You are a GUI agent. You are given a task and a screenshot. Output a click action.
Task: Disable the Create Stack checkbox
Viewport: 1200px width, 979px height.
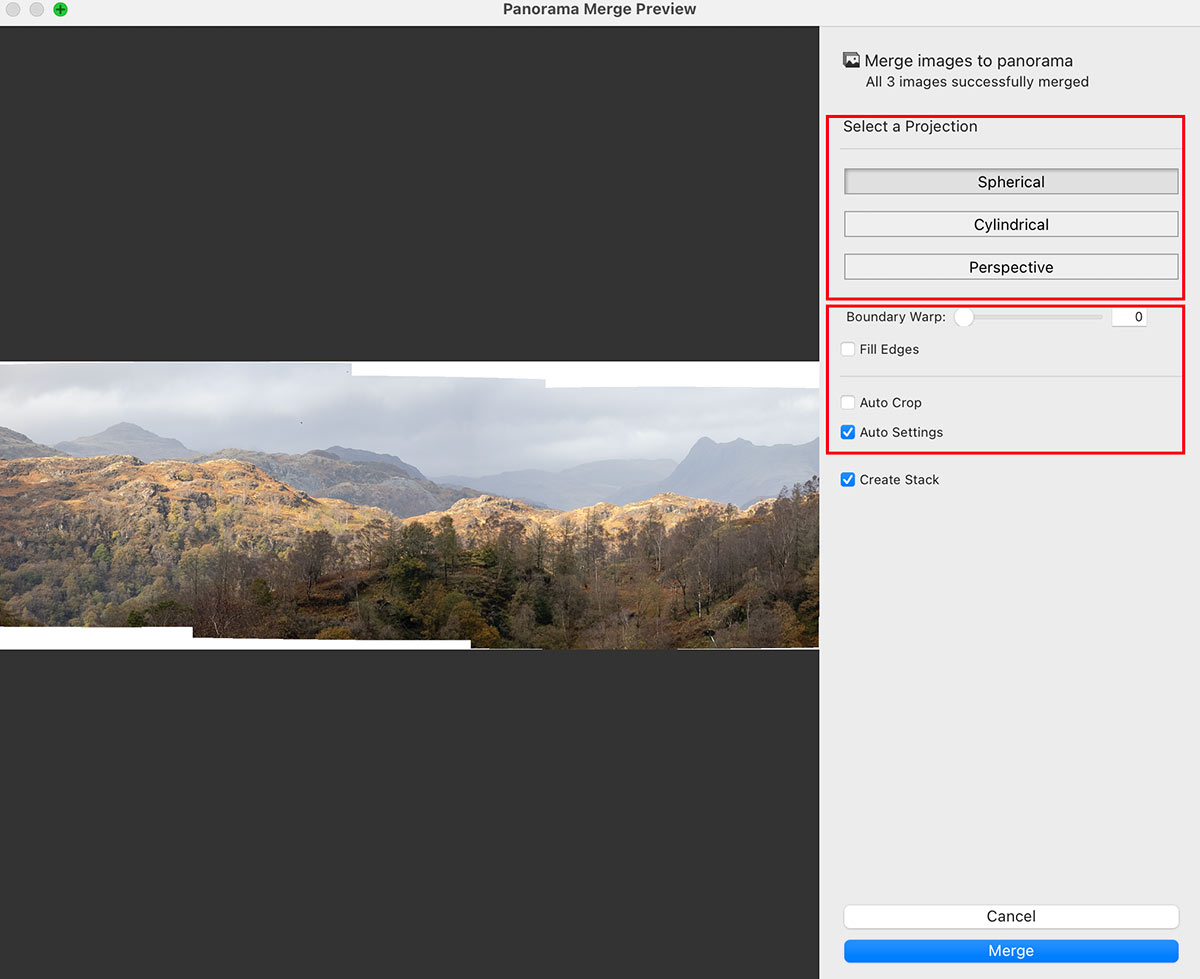[848, 479]
